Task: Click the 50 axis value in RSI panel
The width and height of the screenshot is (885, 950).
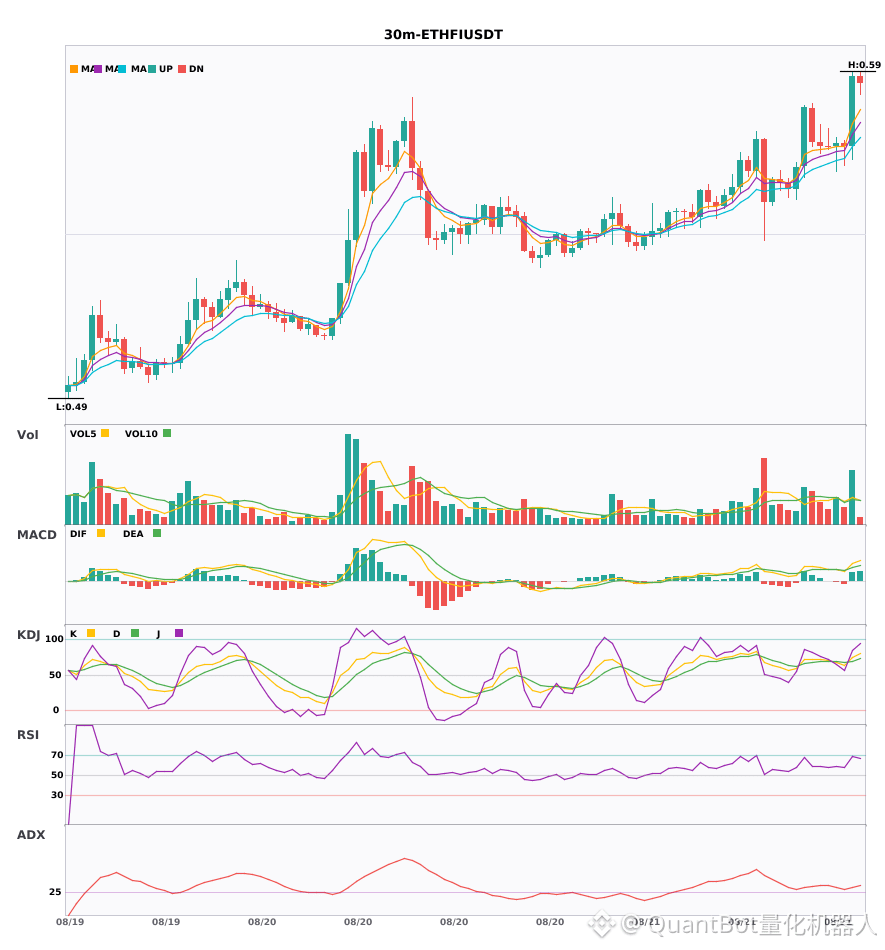Action: [x=58, y=775]
